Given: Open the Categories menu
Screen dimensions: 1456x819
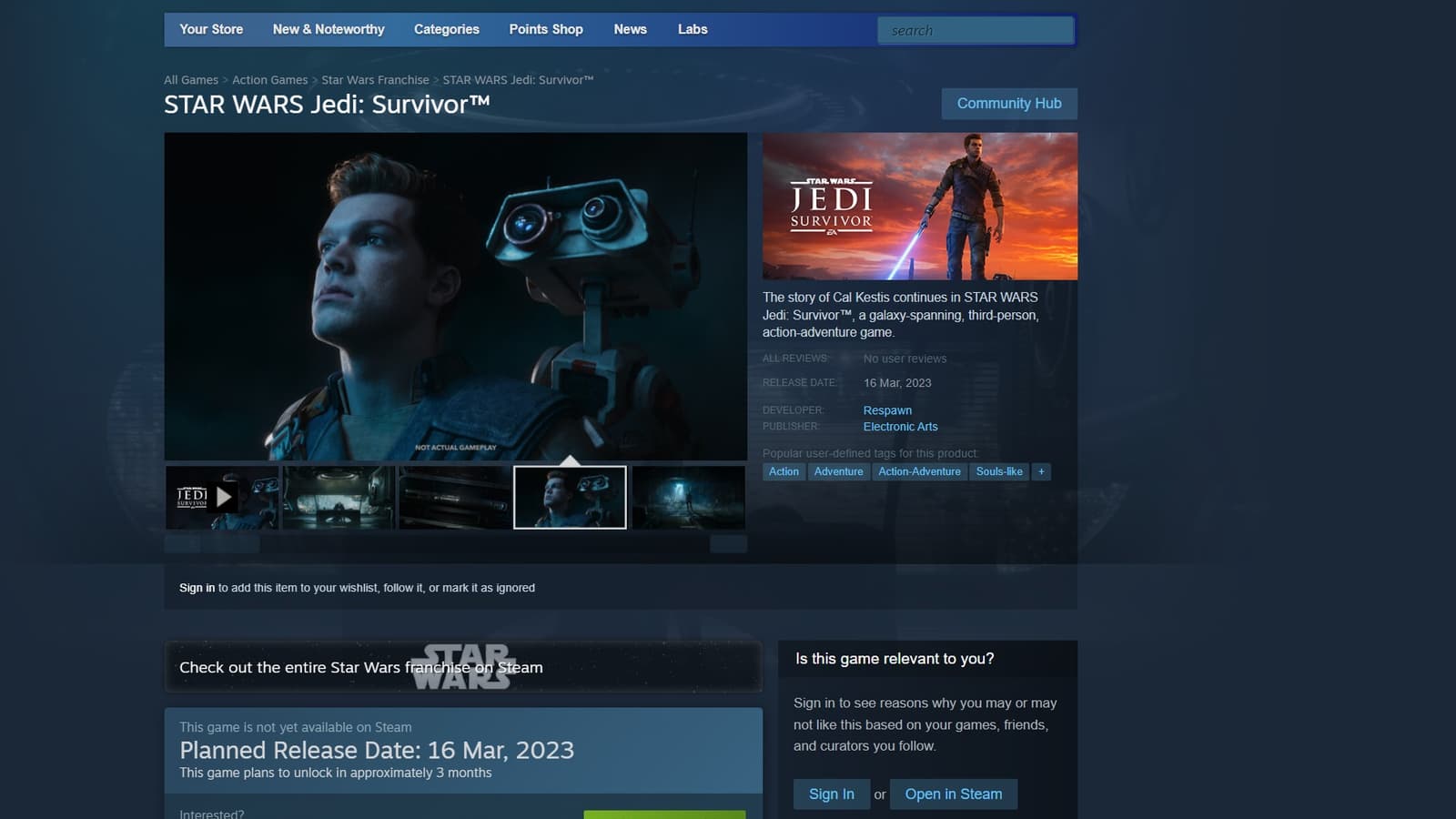Looking at the screenshot, I should (x=446, y=29).
